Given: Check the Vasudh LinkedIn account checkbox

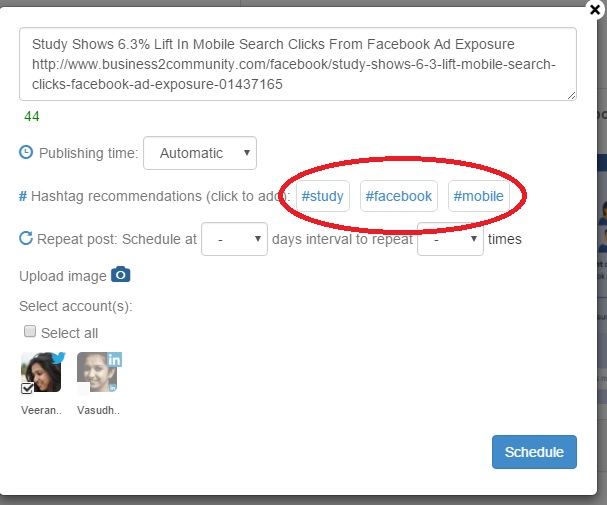Looking at the screenshot, I should tap(83, 389).
